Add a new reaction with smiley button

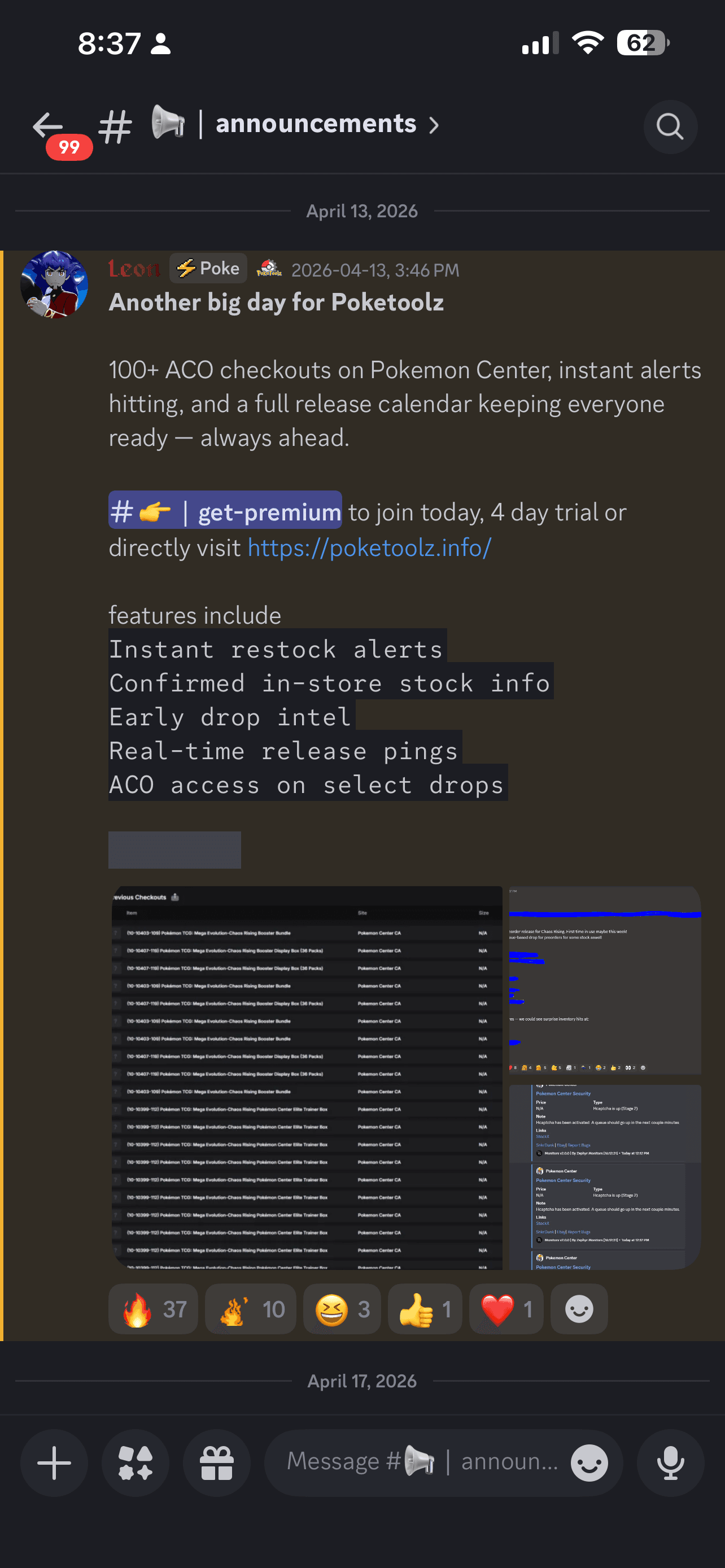579,1309
